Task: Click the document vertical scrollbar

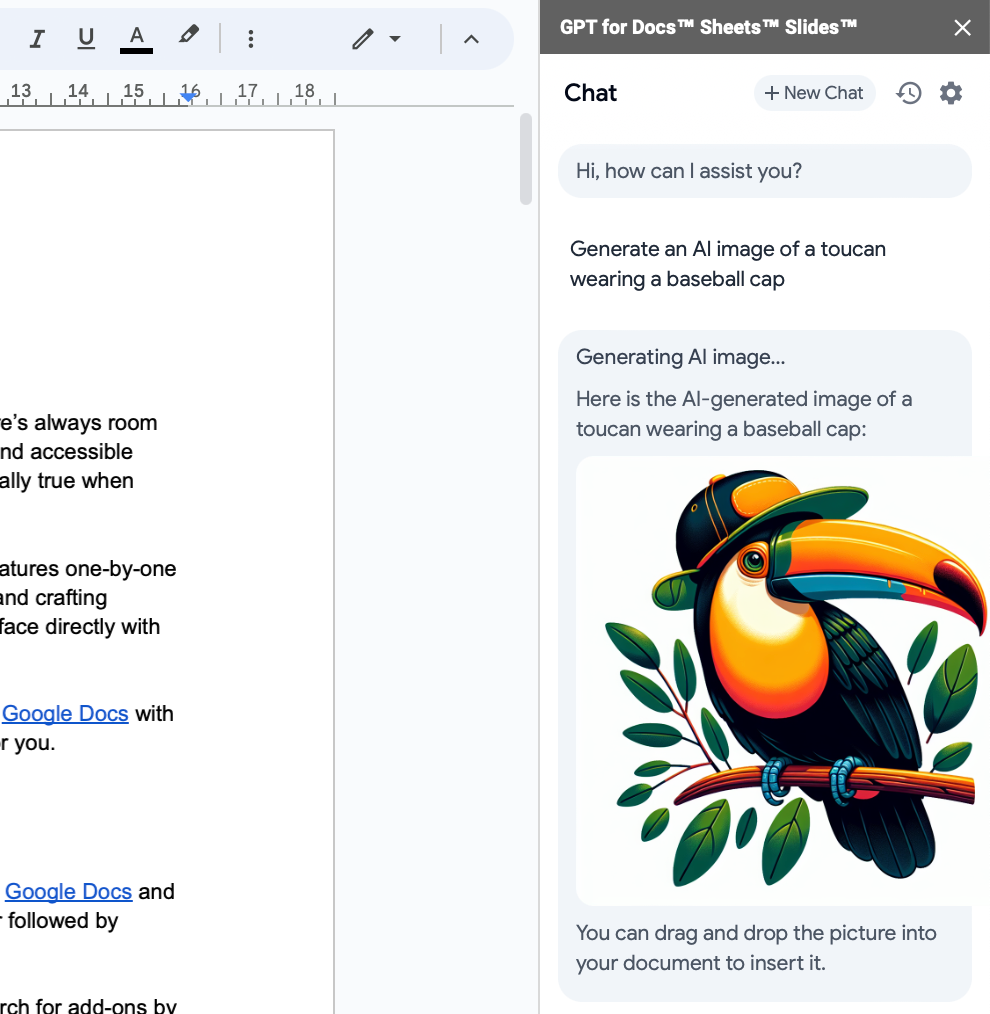Action: coord(526,160)
